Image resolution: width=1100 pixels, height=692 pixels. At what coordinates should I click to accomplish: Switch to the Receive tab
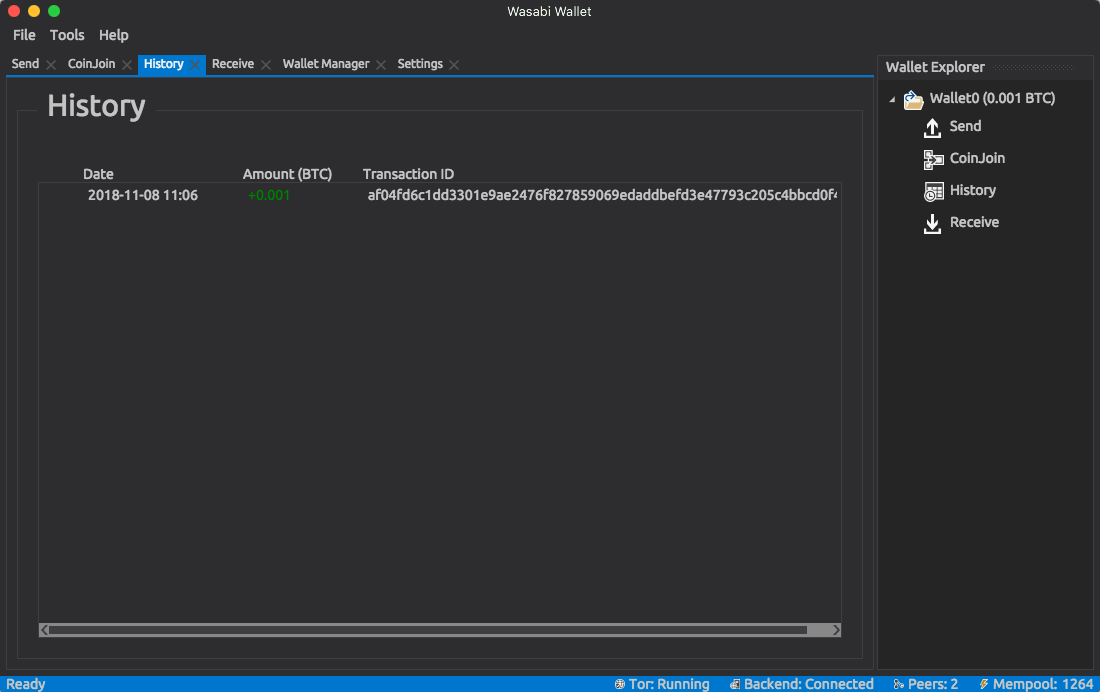pyautogui.click(x=233, y=64)
